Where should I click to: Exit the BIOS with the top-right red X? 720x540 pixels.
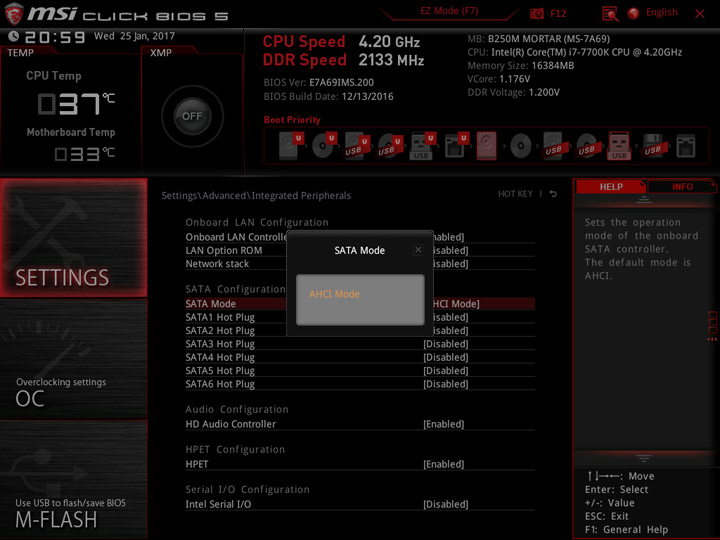tap(700, 14)
